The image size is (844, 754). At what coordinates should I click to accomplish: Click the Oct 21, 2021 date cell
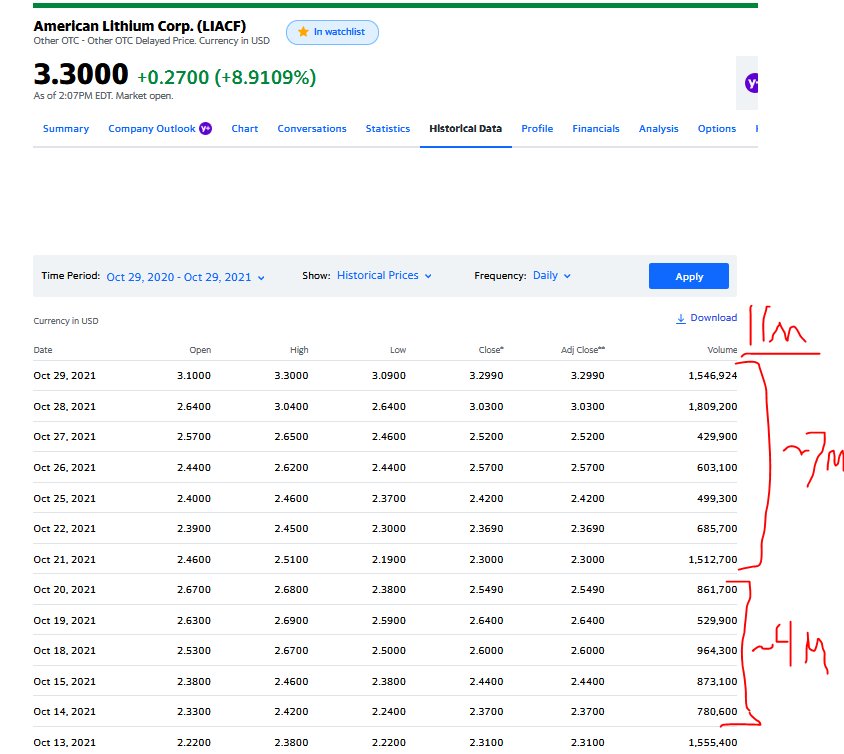[65, 560]
